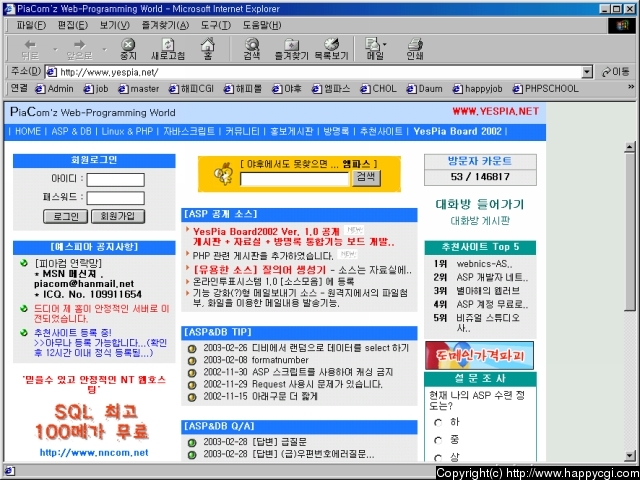Select the 상 survey radio button
640x480 pixels.
(438, 458)
